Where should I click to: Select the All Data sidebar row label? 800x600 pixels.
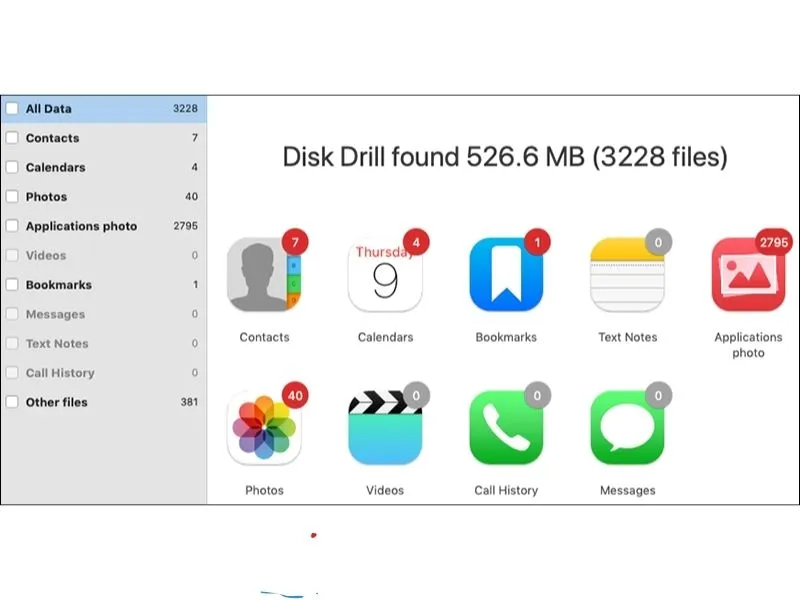pyautogui.click(x=48, y=109)
